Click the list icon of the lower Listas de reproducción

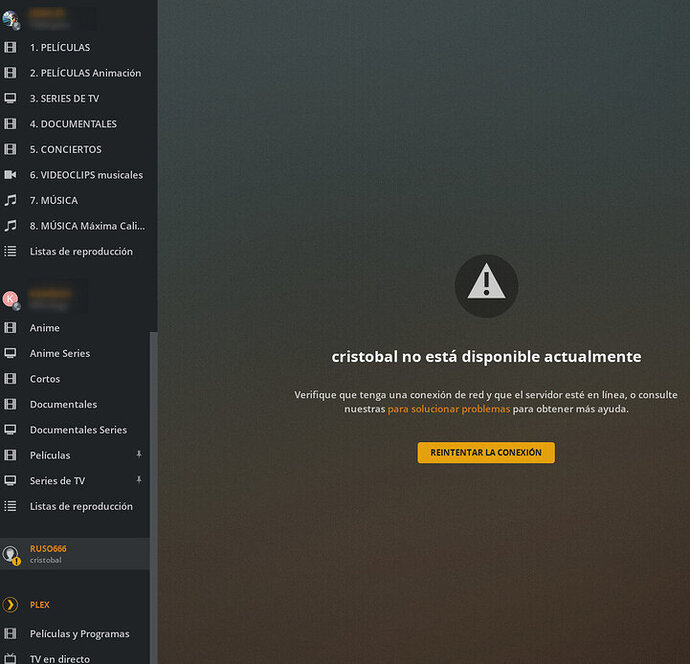(x=10, y=506)
